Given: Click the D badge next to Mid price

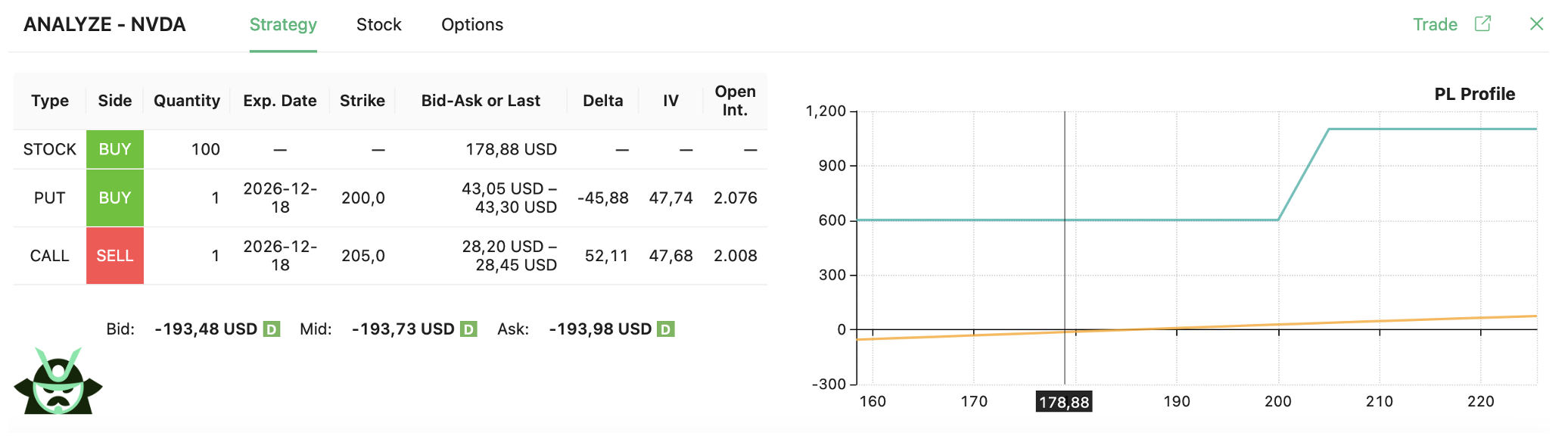Looking at the screenshot, I should click(x=468, y=329).
